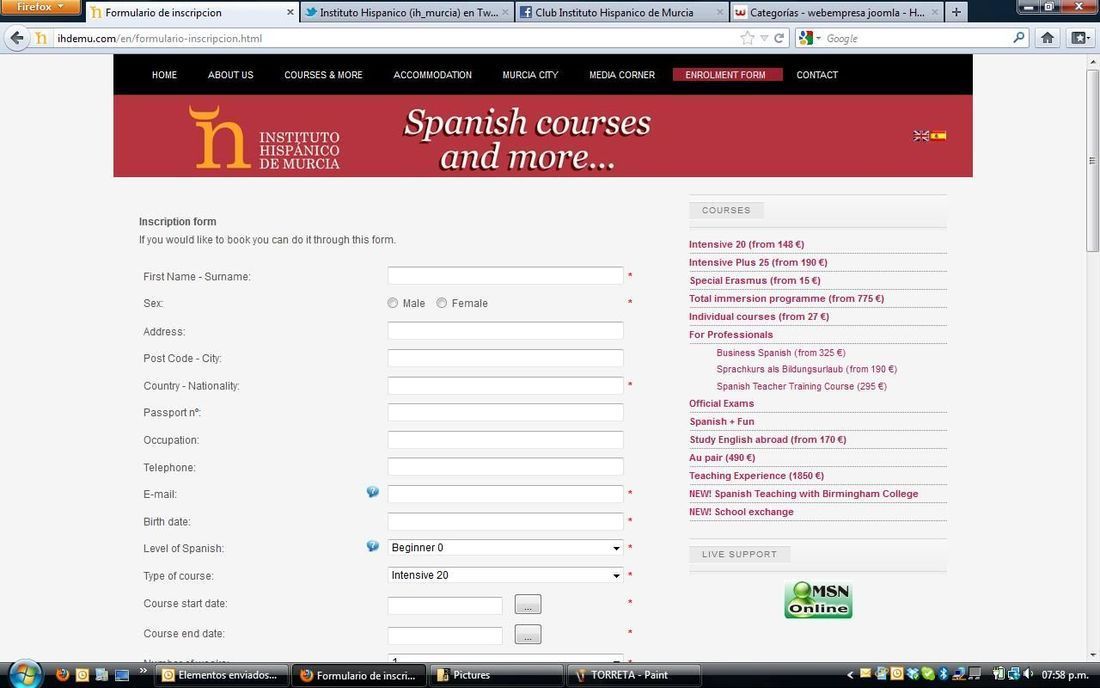
Task: Switch to the Instituto Hispanico Twitter tab
Action: 408,12
